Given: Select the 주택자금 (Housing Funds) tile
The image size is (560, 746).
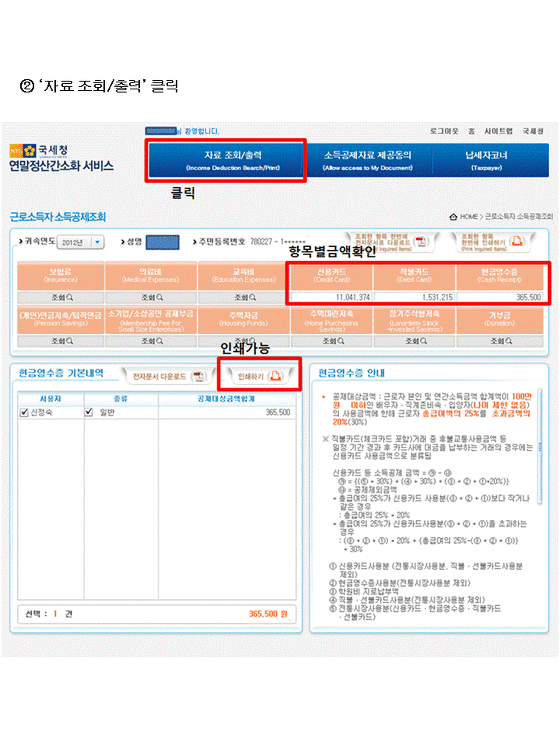Looking at the screenshot, I should tap(244, 320).
